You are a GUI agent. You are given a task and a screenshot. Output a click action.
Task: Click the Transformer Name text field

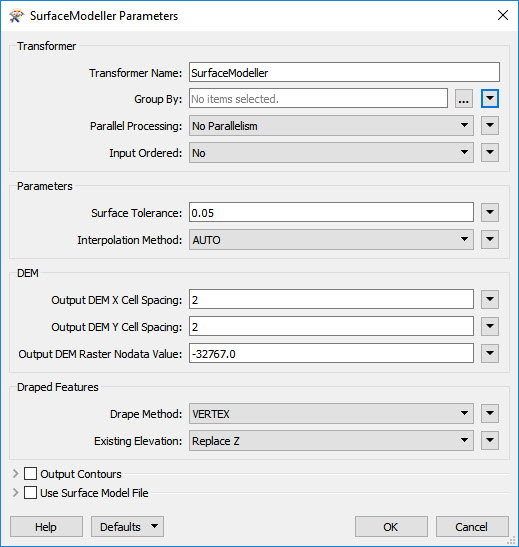[344, 72]
